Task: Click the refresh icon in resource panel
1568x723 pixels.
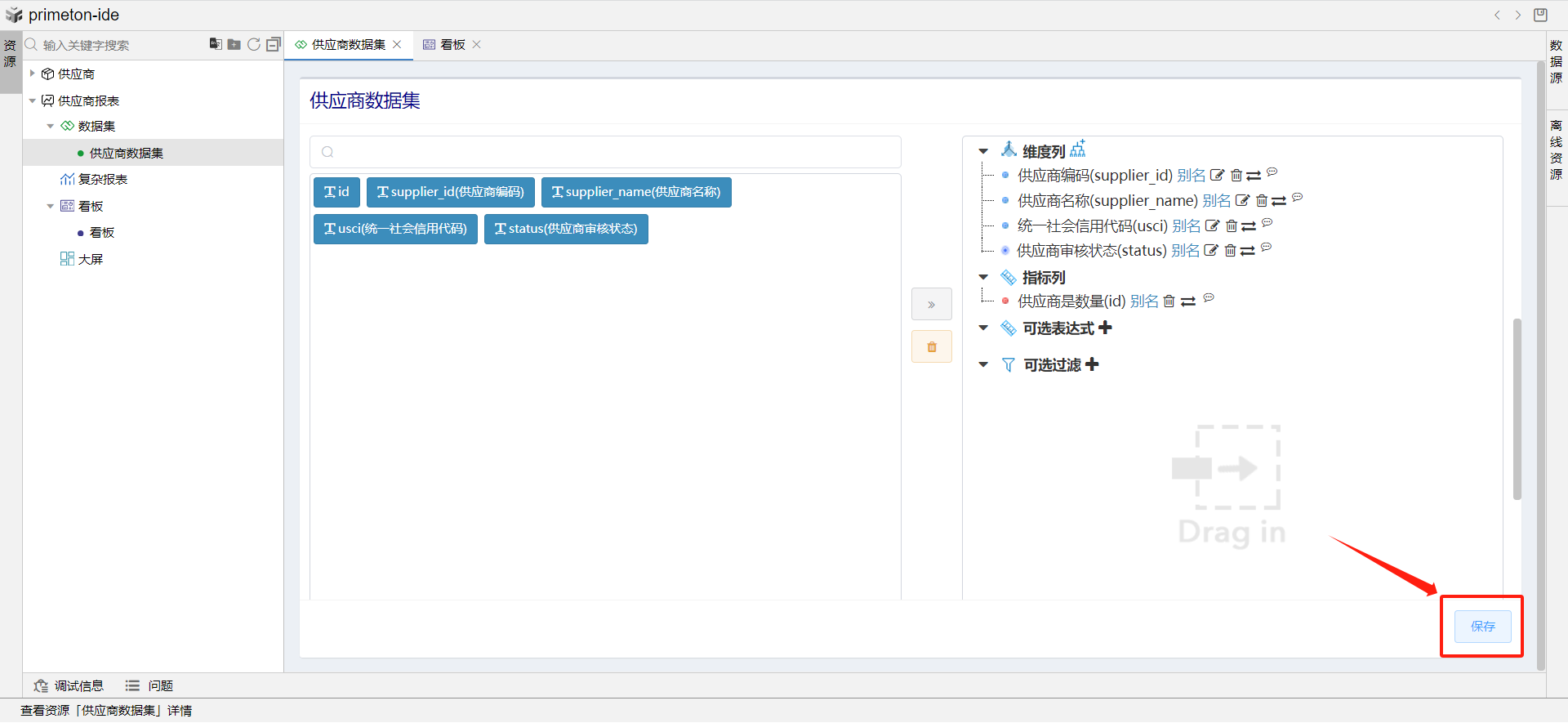Action: coord(254,44)
